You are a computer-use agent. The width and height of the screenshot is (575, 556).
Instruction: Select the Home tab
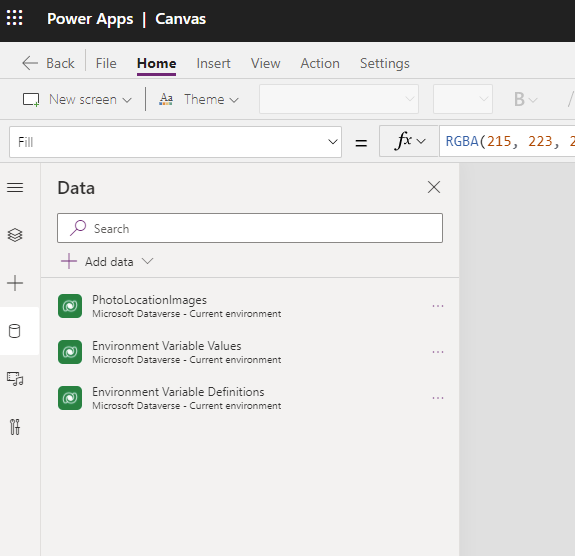pos(157,63)
